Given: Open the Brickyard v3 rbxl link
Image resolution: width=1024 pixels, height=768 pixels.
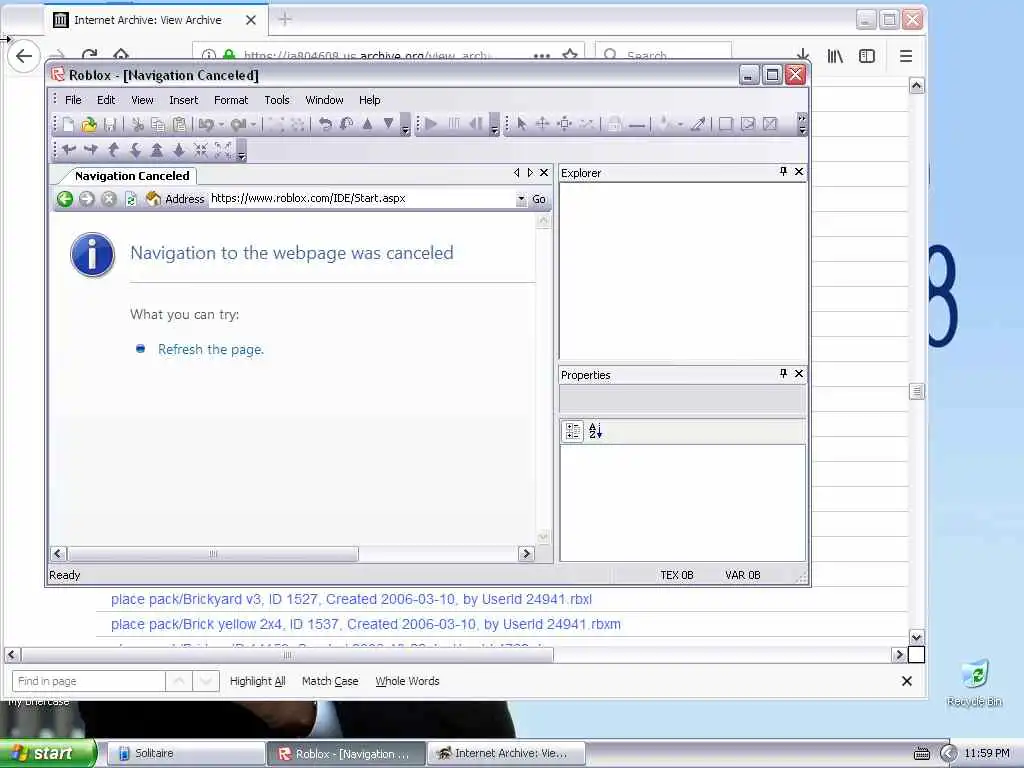Looking at the screenshot, I should [351, 599].
